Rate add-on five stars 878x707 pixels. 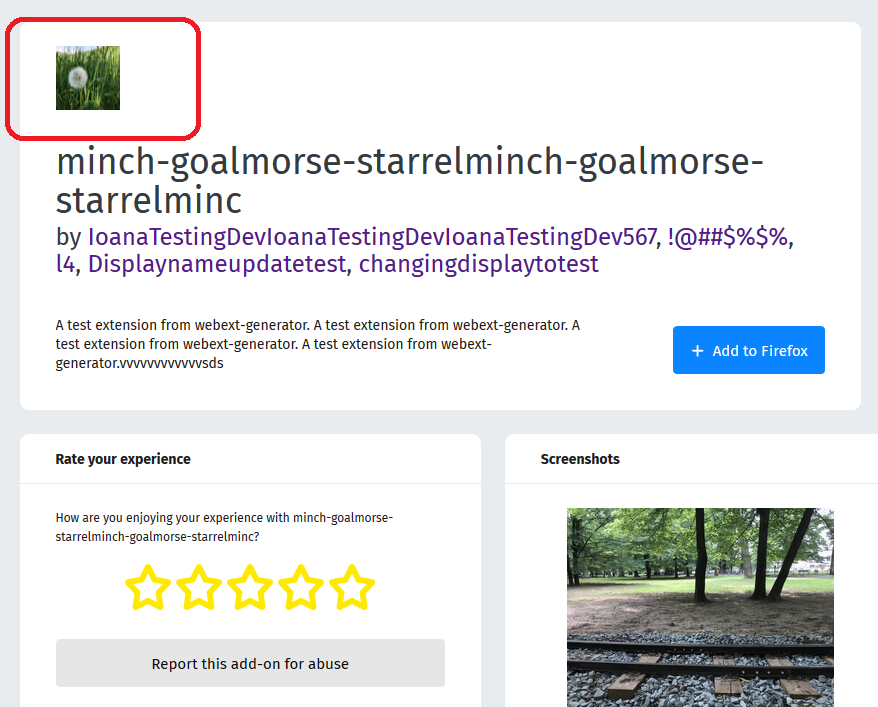tap(352, 587)
